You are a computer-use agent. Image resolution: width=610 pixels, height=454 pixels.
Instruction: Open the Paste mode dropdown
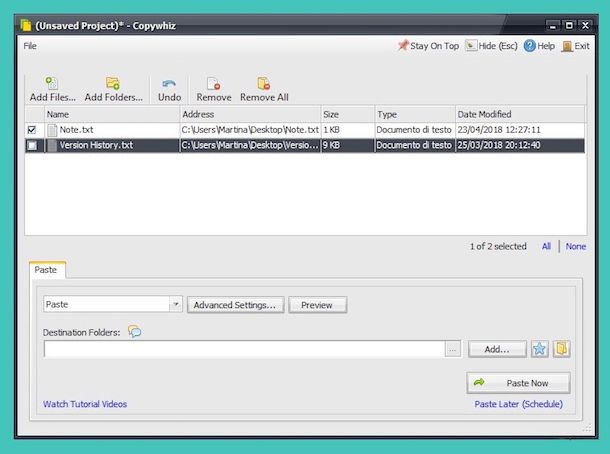[x=176, y=304]
